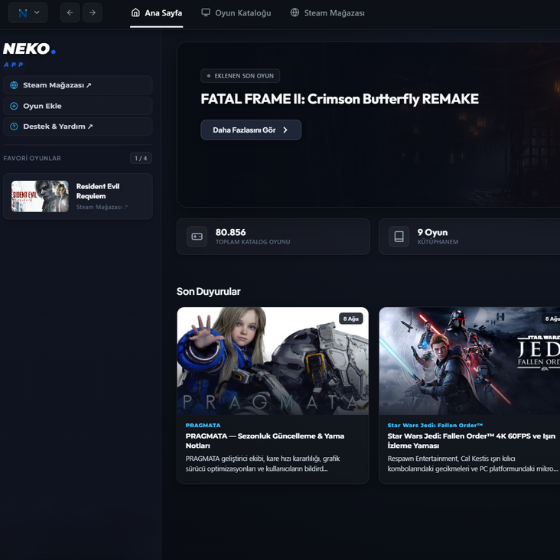Open Star Wars Jedi: Fallen Order announcement image
The image size is (560, 560).
[x=469, y=361]
